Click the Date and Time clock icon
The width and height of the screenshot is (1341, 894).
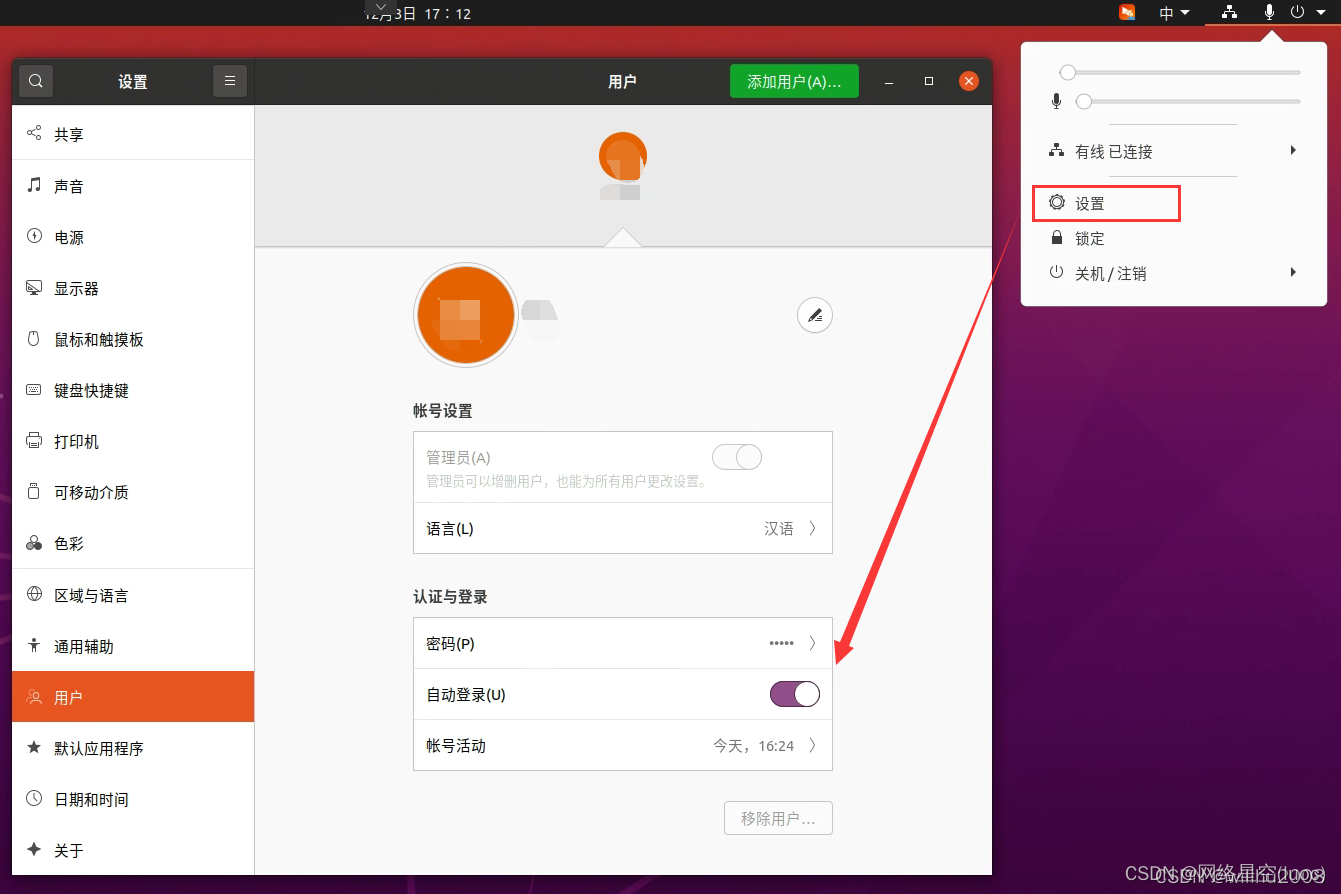tap(34, 798)
